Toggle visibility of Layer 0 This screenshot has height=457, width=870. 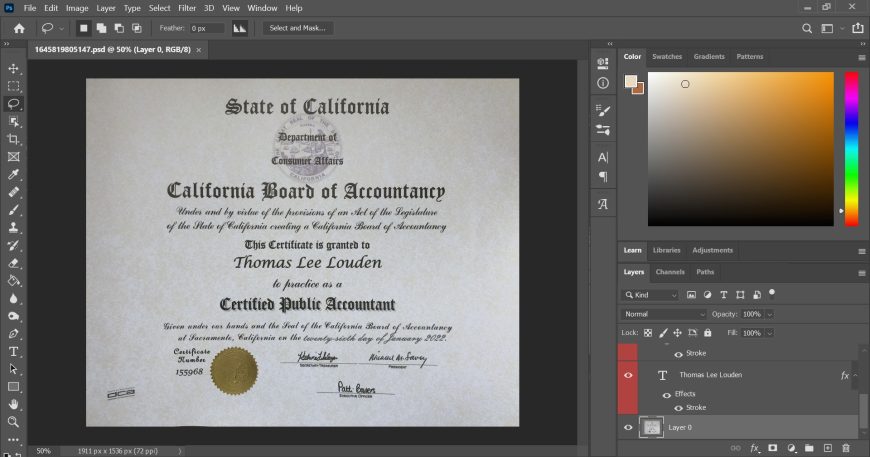click(x=628, y=428)
